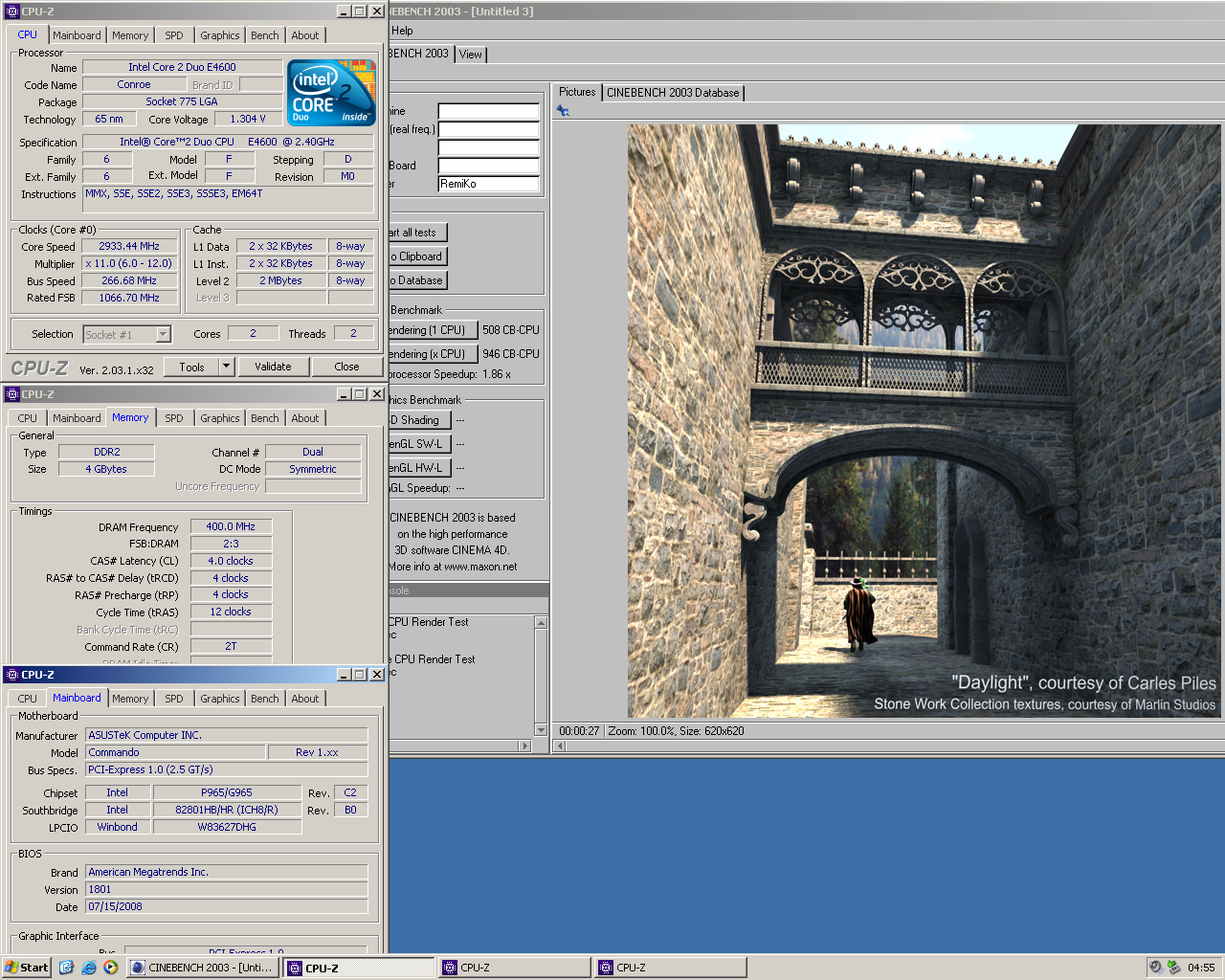
Task: Switch to the CINEBENCH 2003 taskbar button
Action: [x=203, y=968]
